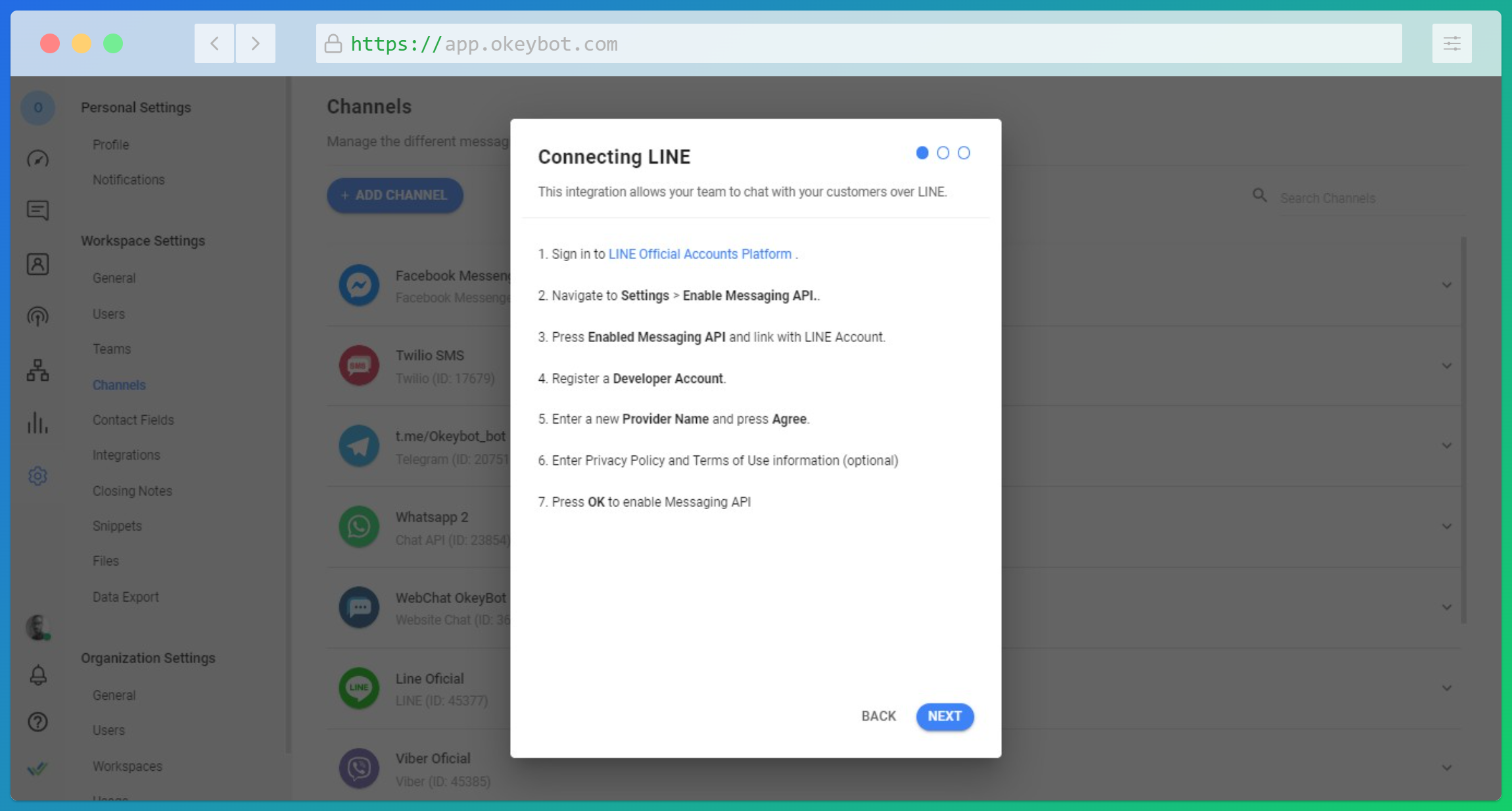
Task: Click the WebChat OkeyBot channel icon
Action: pyautogui.click(x=359, y=607)
